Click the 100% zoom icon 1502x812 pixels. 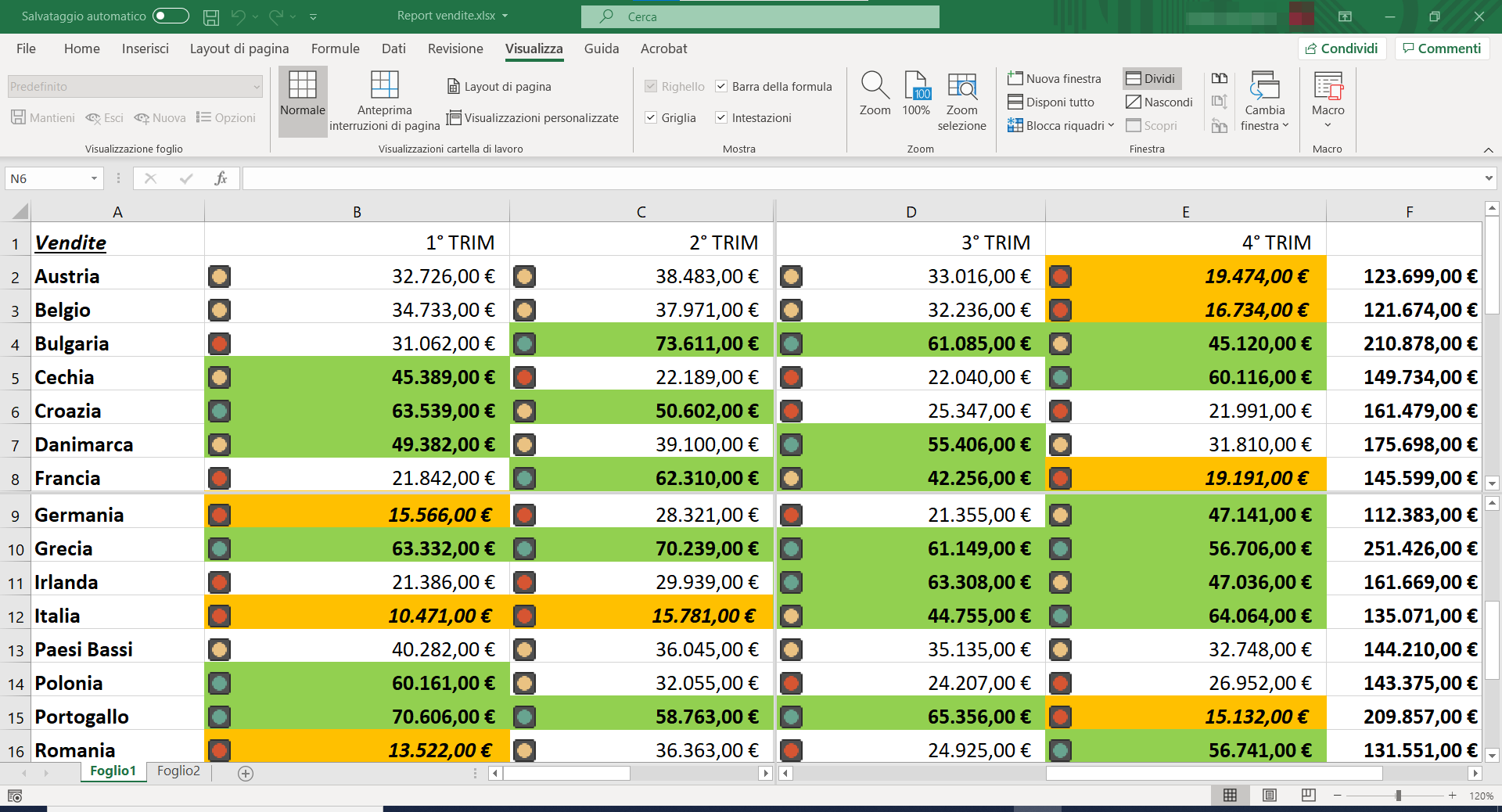[916, 86]
